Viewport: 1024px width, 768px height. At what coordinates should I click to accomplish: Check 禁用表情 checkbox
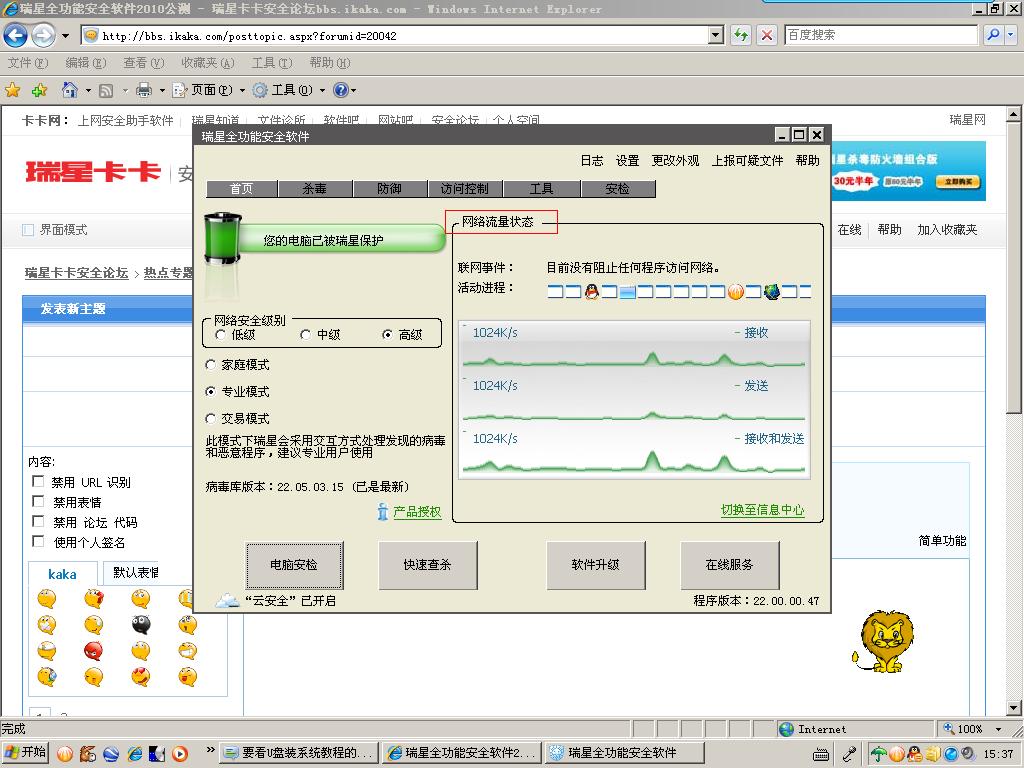[38, 501]
